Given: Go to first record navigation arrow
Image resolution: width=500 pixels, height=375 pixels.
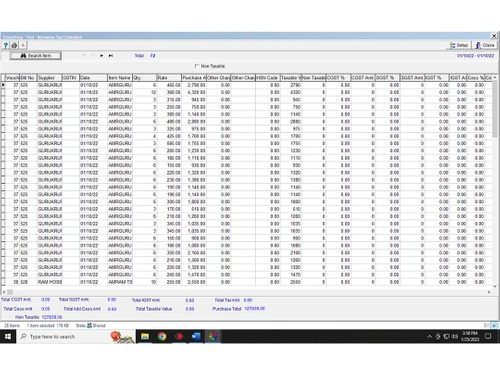Looking at the screenshot, I should pos(84,56).
